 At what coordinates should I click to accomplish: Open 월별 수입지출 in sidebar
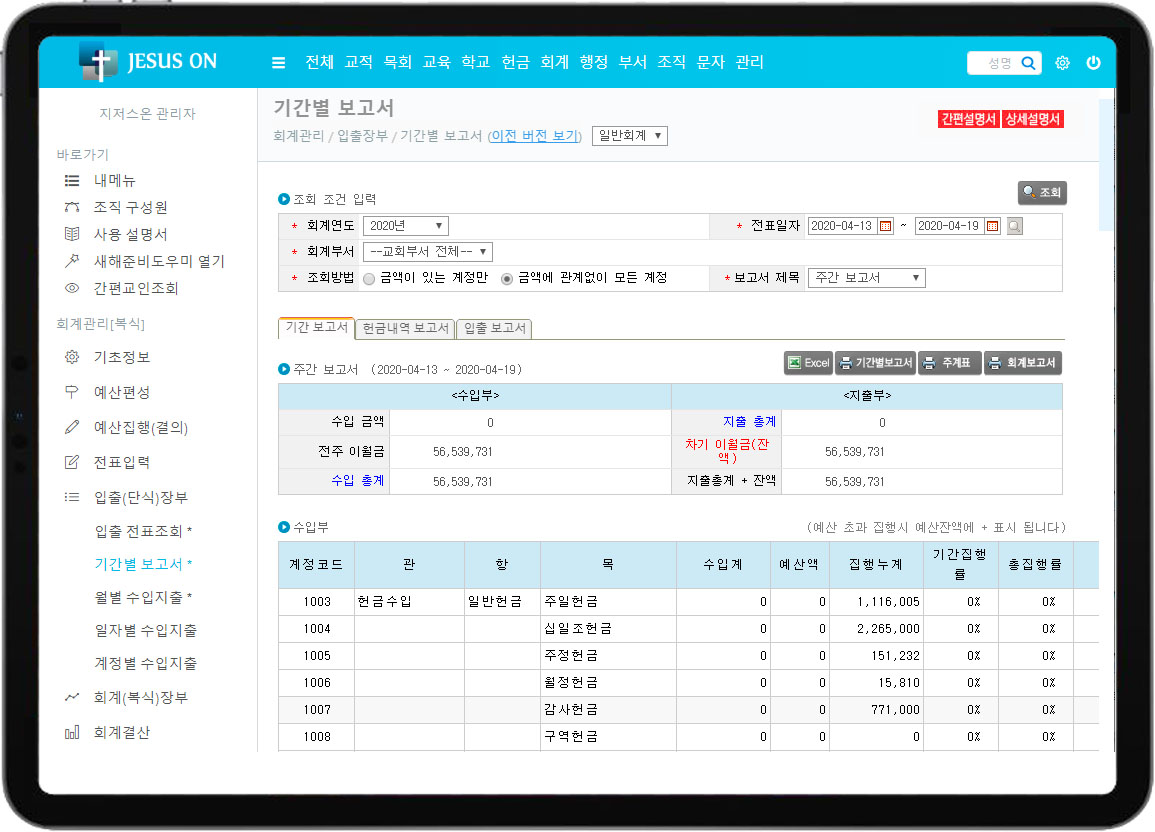(142, 597)
